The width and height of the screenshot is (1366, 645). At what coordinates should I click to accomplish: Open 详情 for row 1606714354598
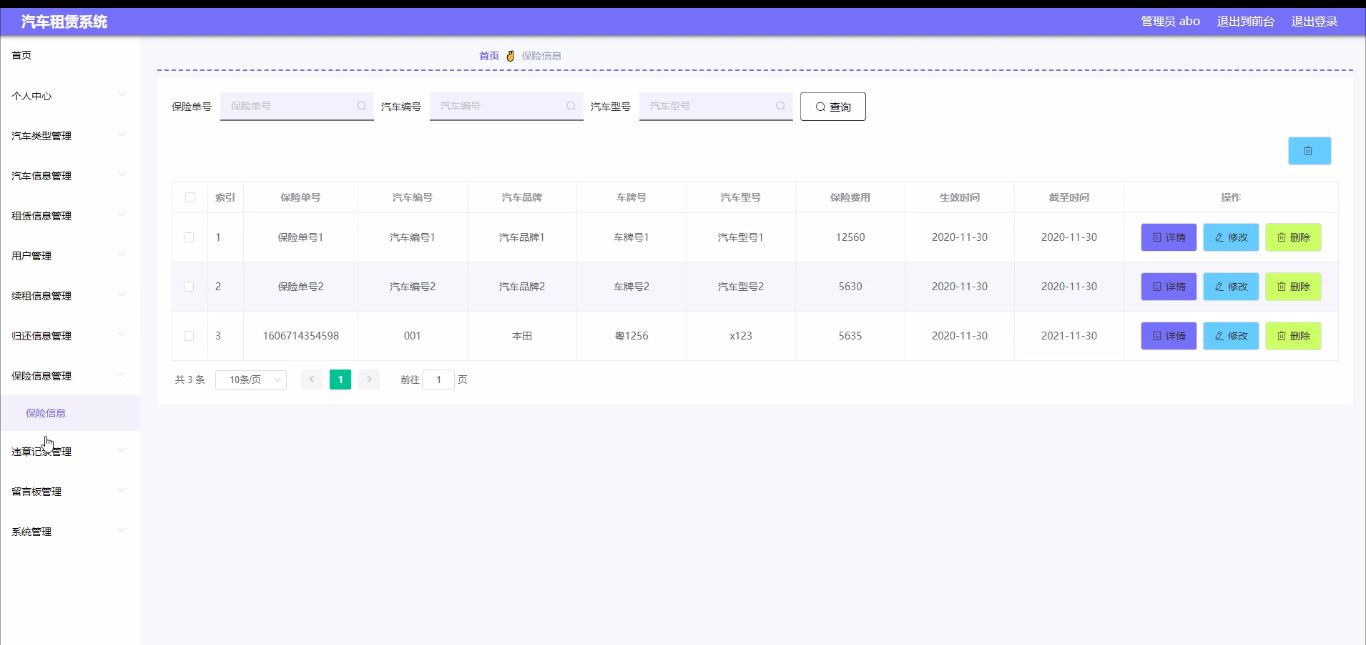coord(1169,336)
